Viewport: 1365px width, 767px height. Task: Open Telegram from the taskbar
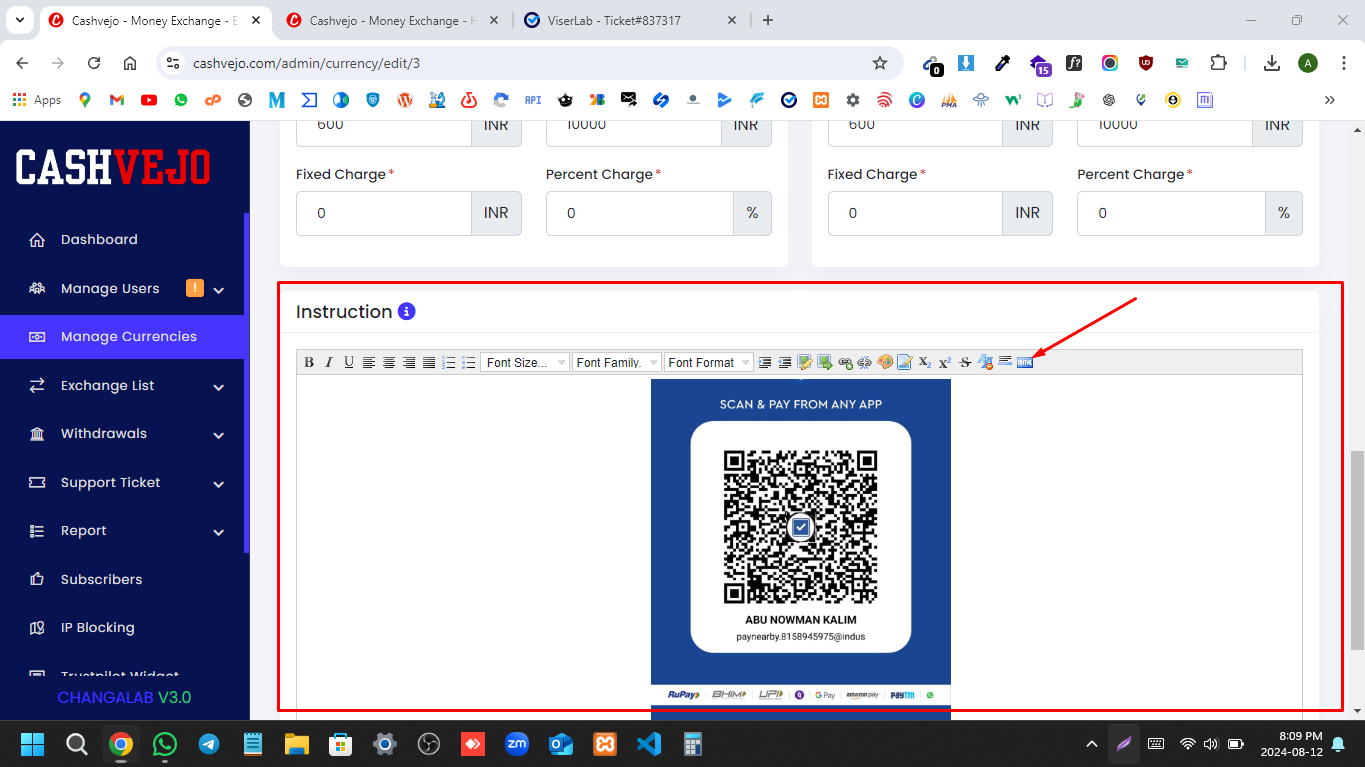209,744
